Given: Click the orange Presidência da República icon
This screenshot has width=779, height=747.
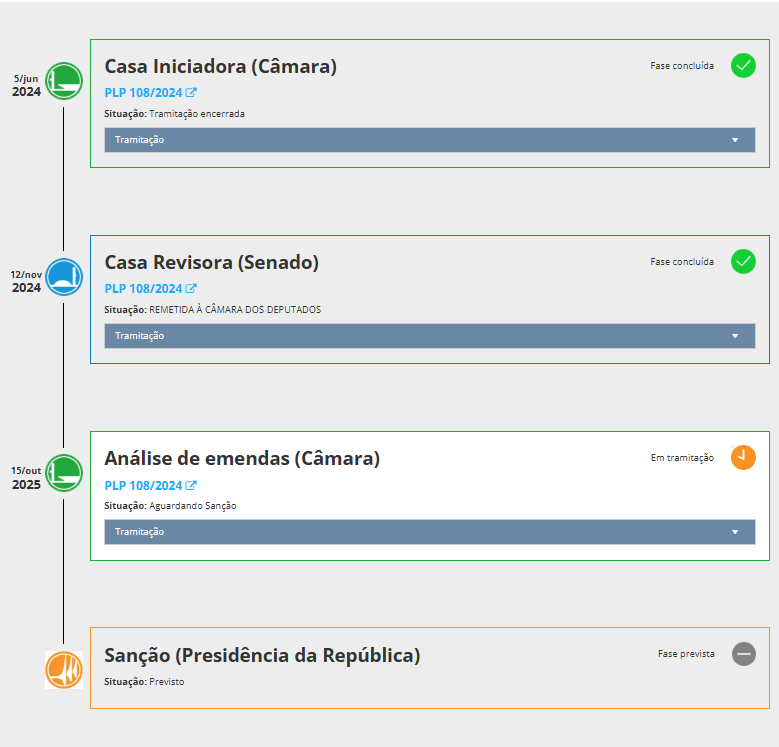Looking at the screenshot, I should [64, 669].
